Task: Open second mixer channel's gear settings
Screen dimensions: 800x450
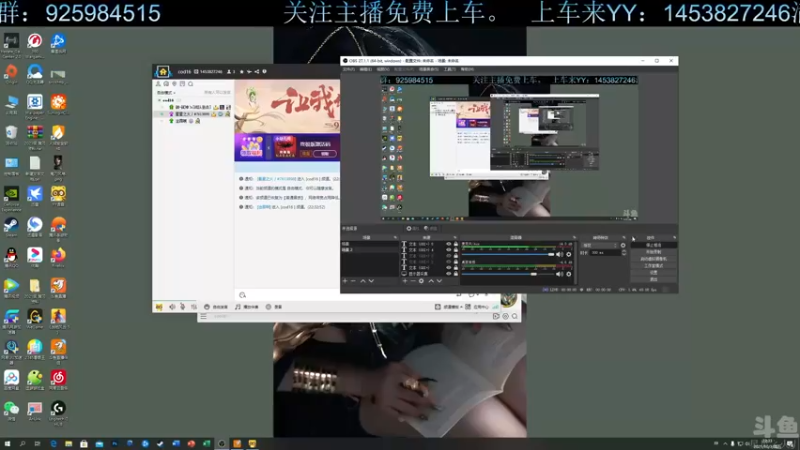Action: click(x=569, y=274)
